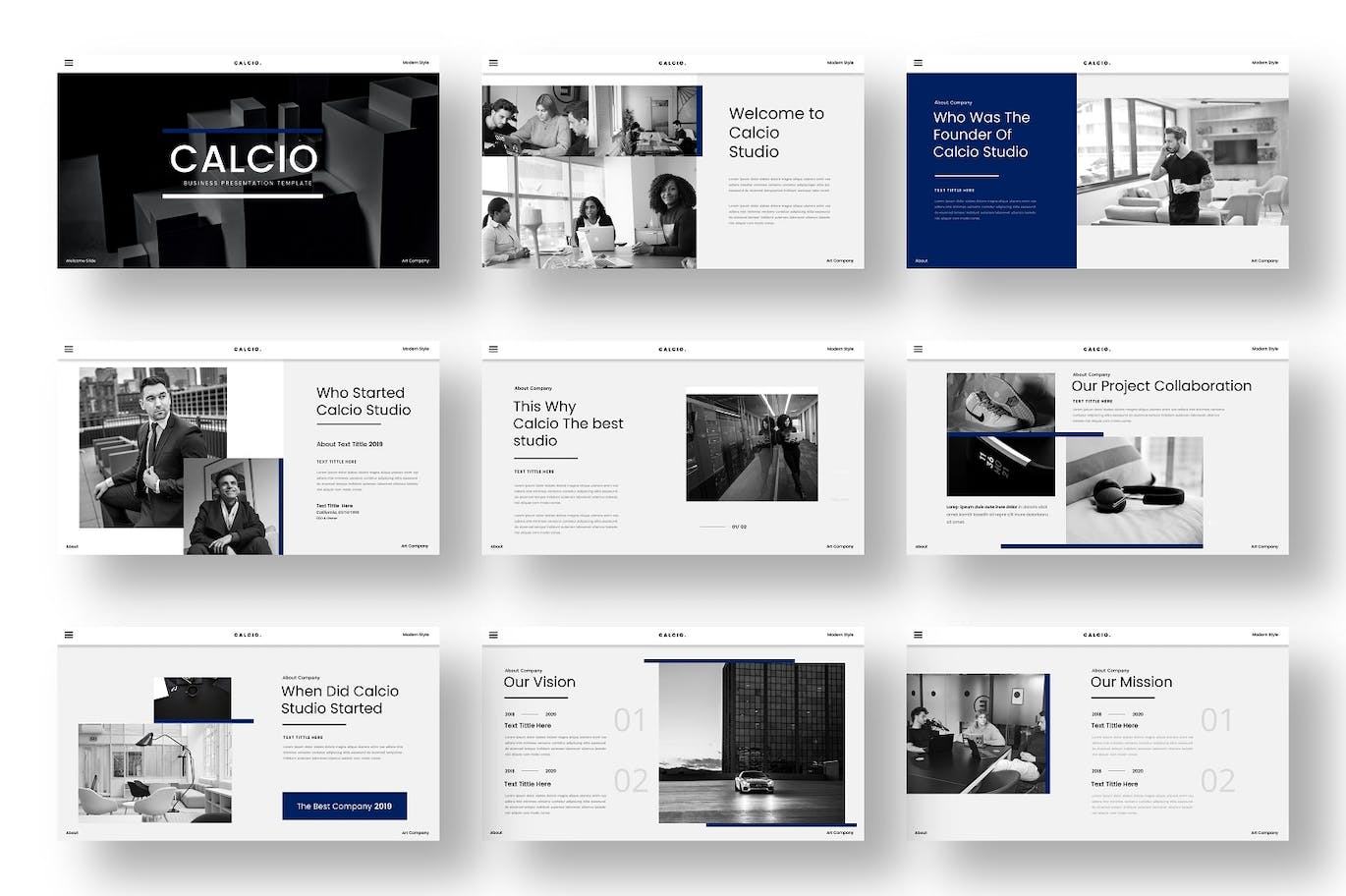Click Modern Style label on the title slide
Image resolution: width=1346 pixels, height=896 pixels.
pyautogui.click(x=416, y=63)
